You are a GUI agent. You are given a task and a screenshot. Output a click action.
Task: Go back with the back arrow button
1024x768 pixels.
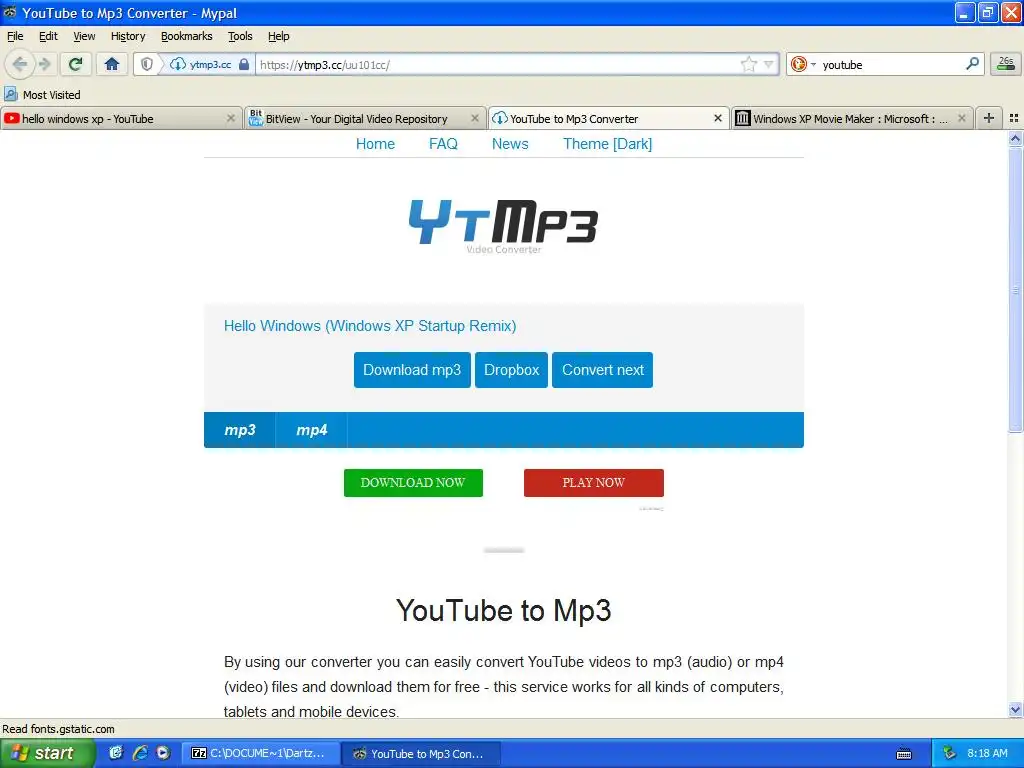(20, 64)
